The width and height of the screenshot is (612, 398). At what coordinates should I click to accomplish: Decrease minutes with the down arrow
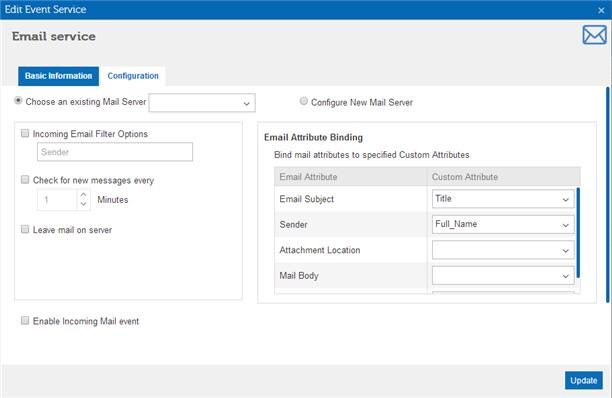(83, 204)
